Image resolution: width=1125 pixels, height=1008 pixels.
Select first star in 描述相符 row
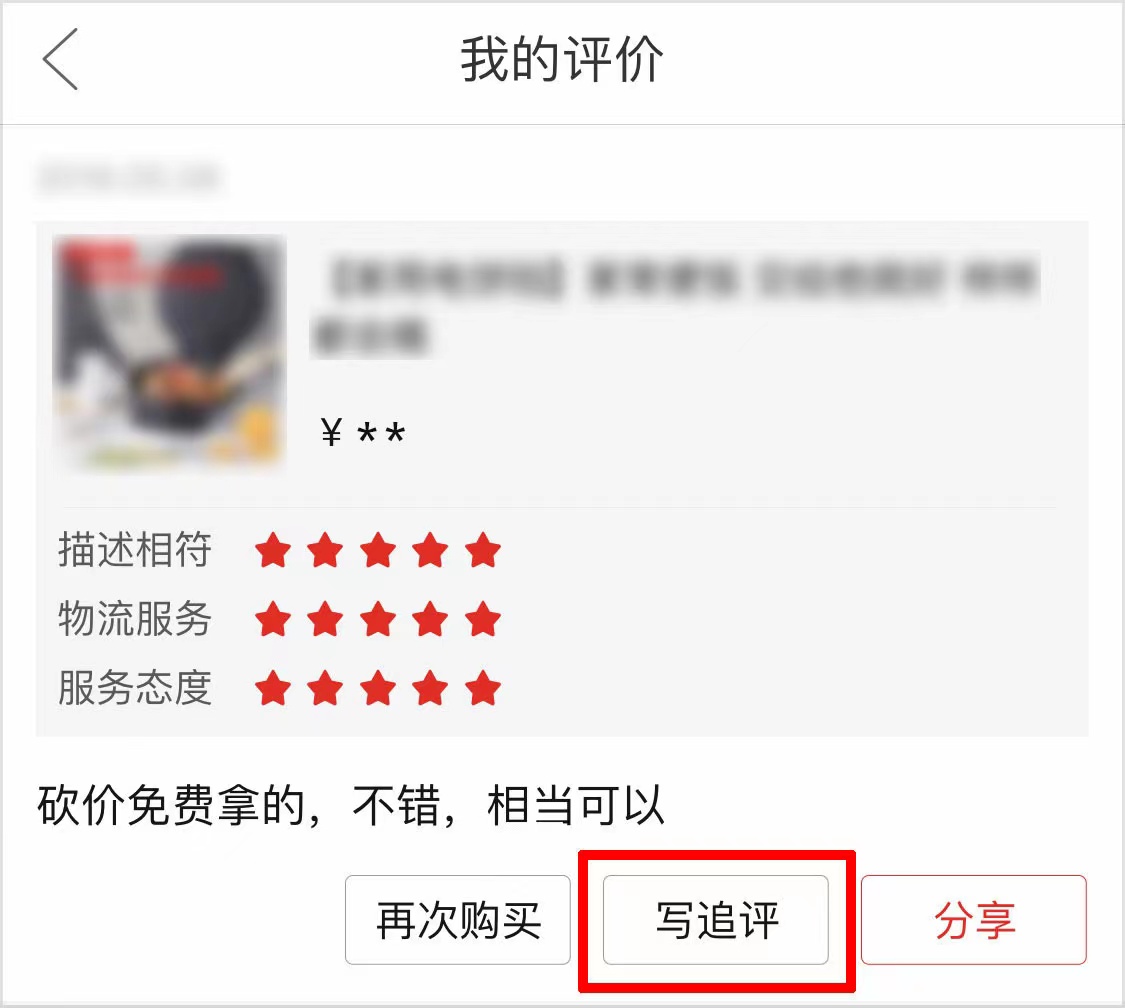click(x=273, y=550)
